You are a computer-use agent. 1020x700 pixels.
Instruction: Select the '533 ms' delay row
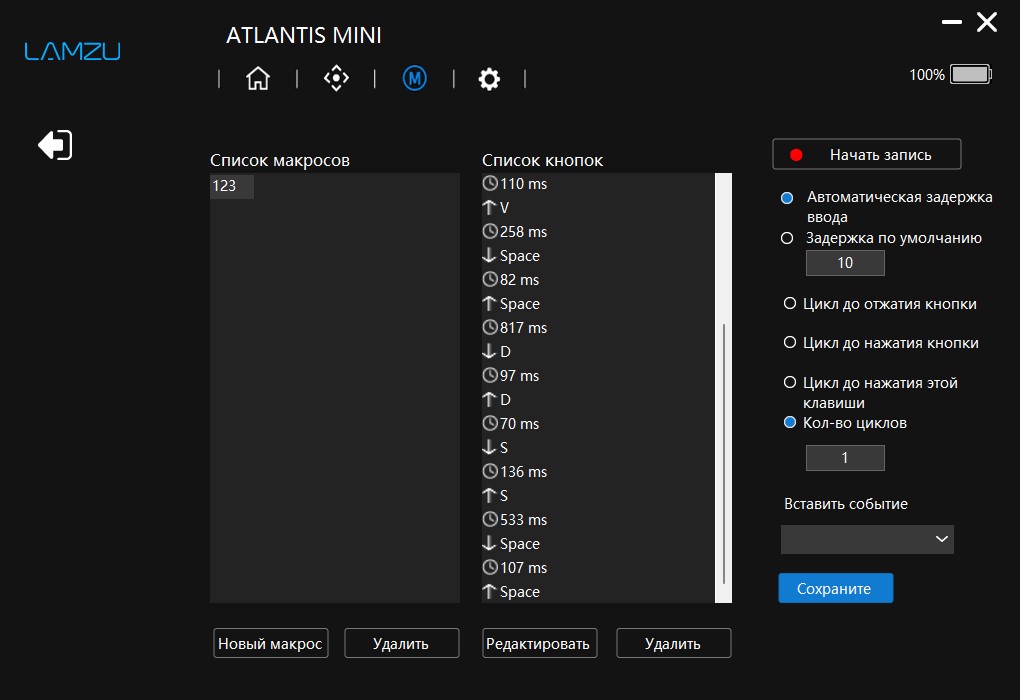pos(598,520)
